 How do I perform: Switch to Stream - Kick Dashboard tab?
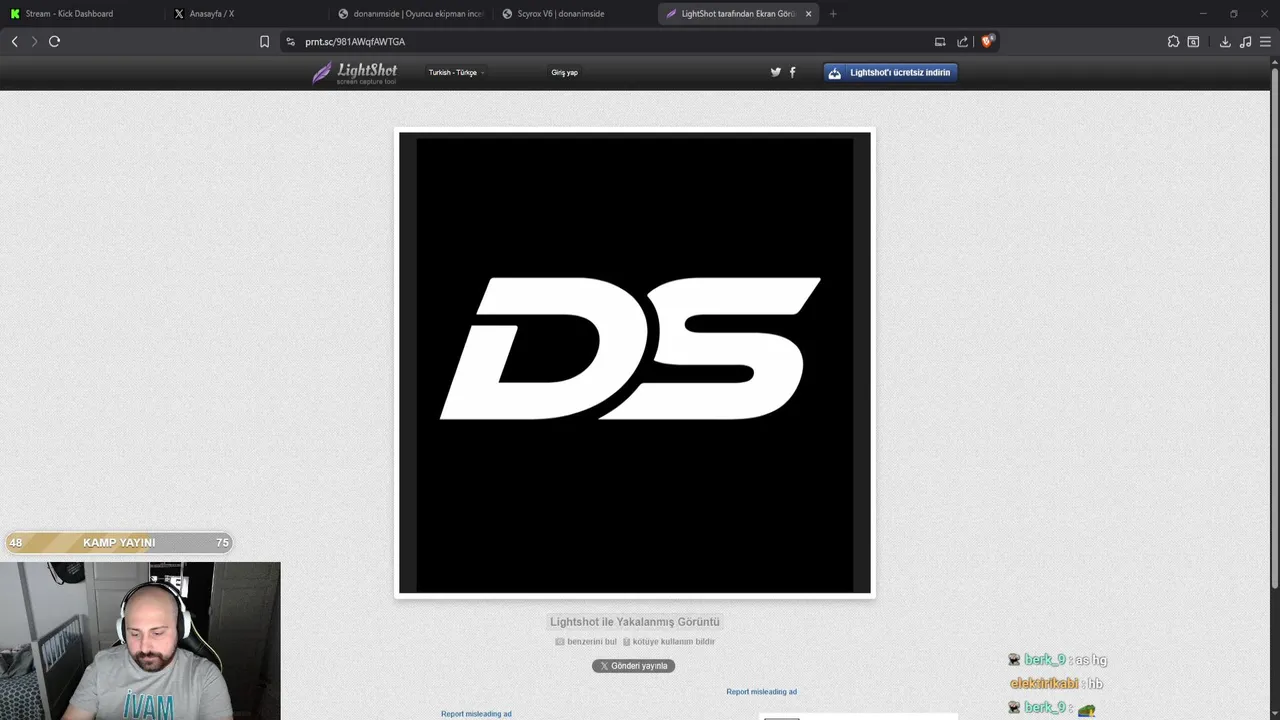80,14
